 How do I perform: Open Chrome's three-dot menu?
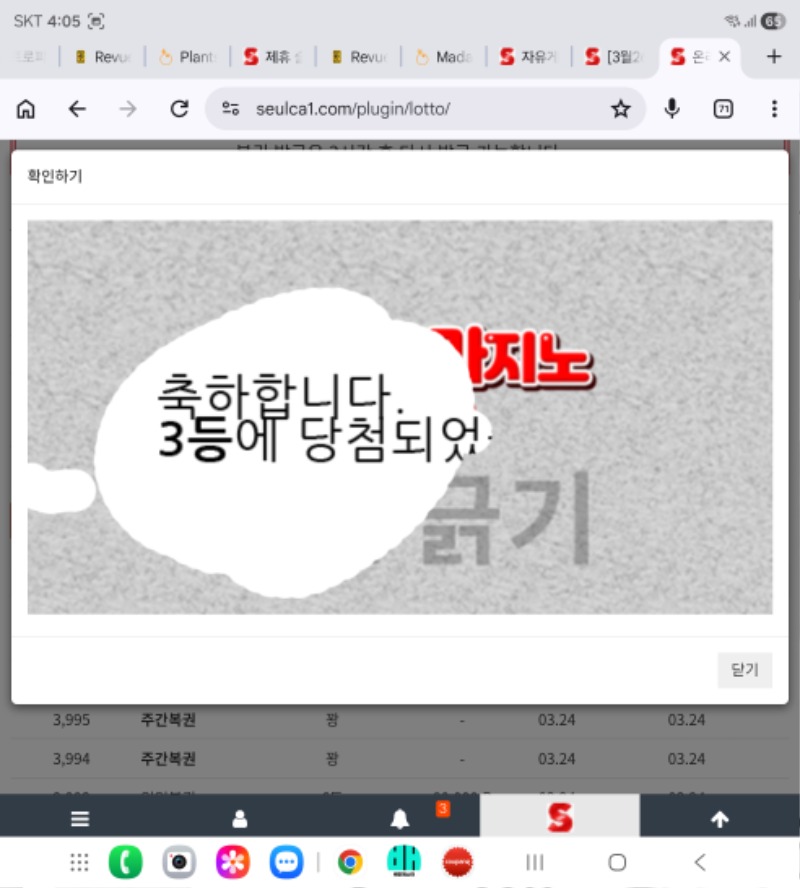tap(774, 109)
